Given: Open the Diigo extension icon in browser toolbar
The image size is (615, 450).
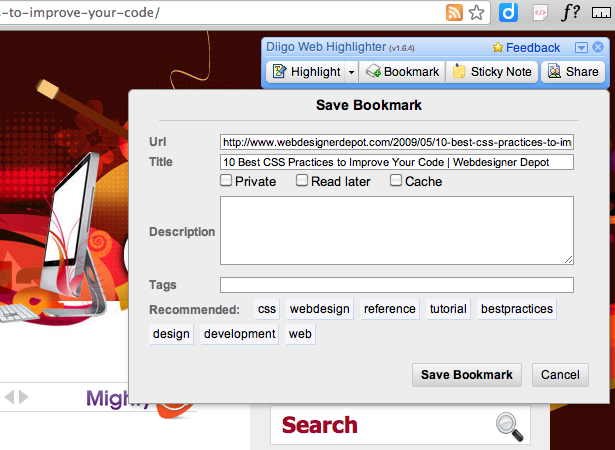Looking at the screenshot, I should point(508,13).
